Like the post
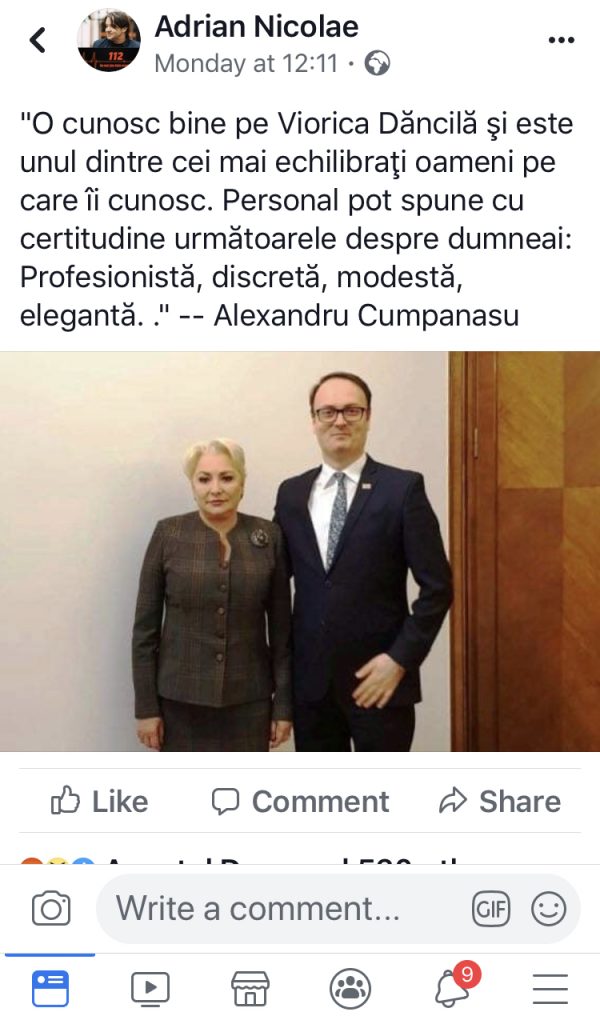Image resolution: width=600 pixels, height=1024 pixels. coord(100,801)
